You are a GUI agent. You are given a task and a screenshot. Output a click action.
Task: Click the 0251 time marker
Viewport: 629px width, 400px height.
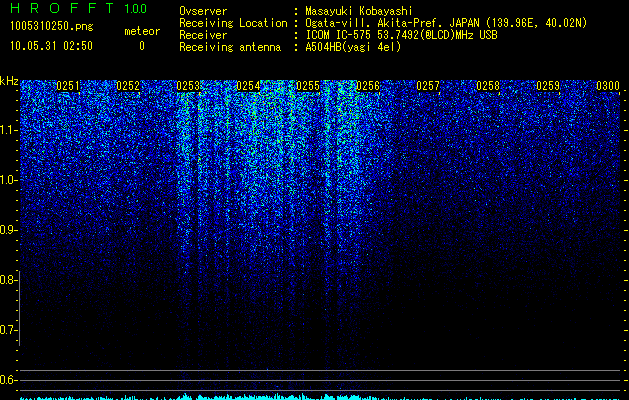point(68,86)
